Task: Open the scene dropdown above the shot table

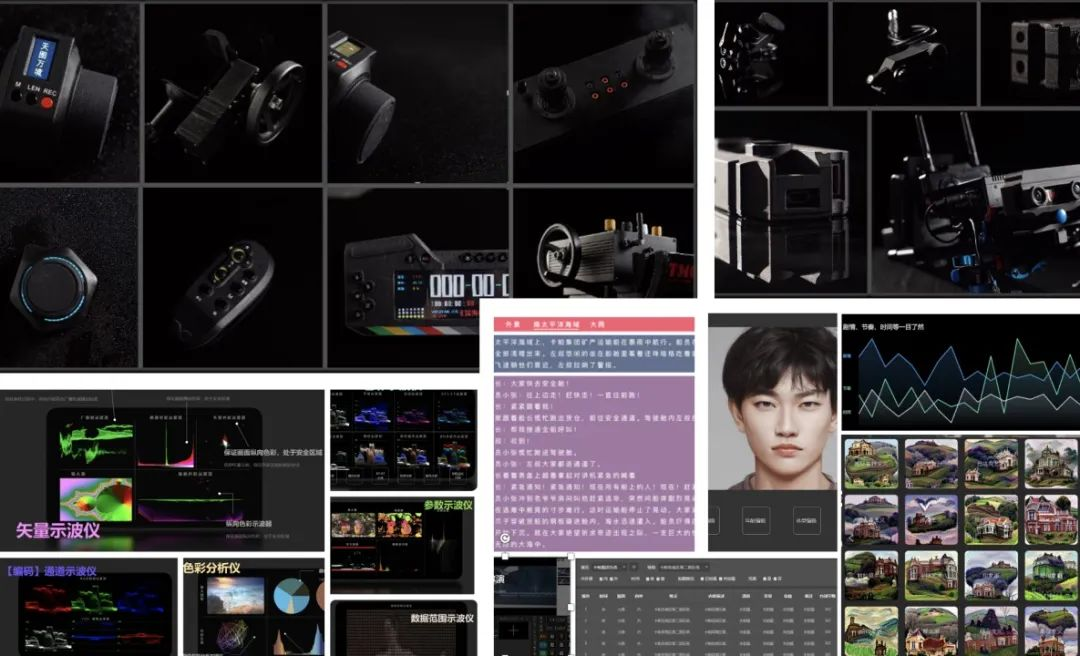Action: click(608, 567)
